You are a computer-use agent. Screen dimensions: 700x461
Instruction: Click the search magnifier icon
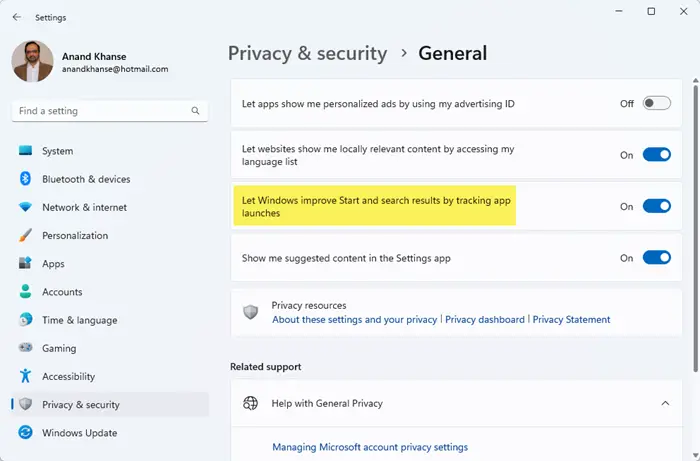(195, 111)
